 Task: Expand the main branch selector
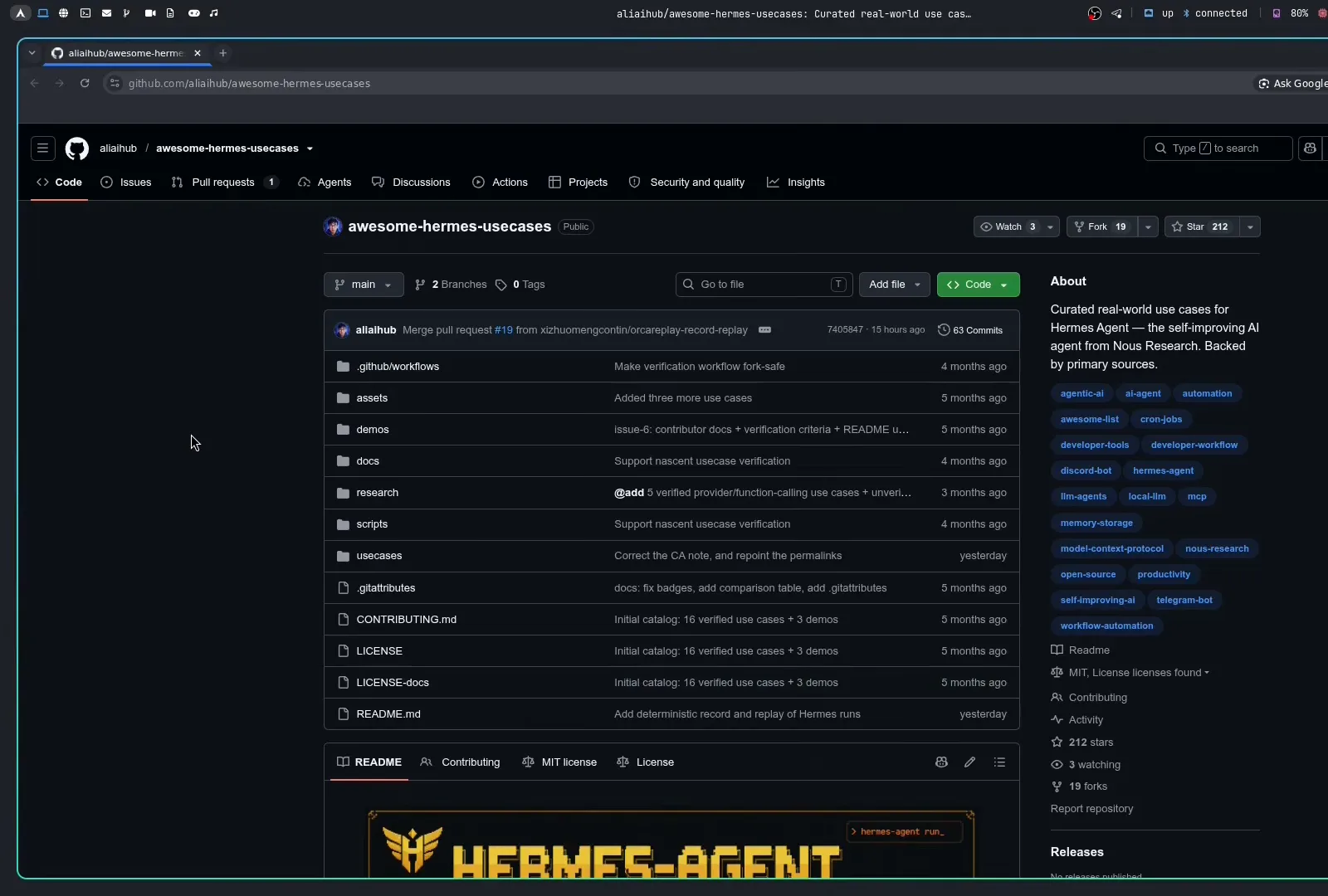point(364,285)
